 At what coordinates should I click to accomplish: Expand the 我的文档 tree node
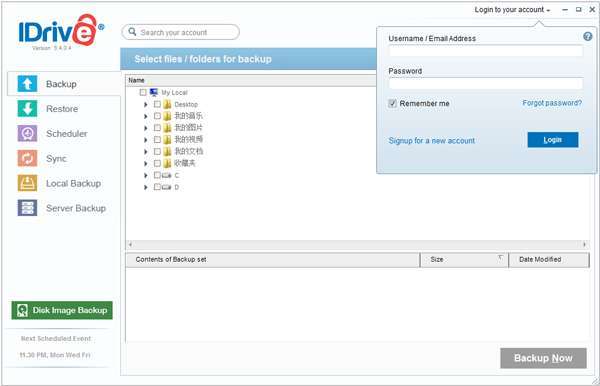(x=145, y=152)
